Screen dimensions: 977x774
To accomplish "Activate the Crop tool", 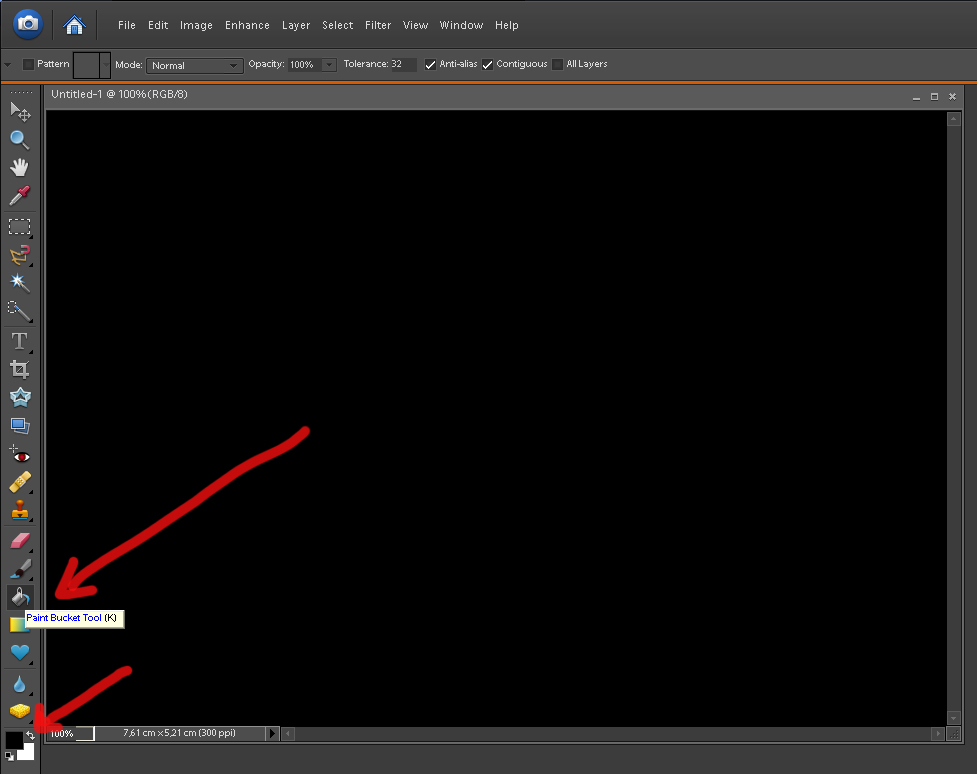I will point(19,369).
